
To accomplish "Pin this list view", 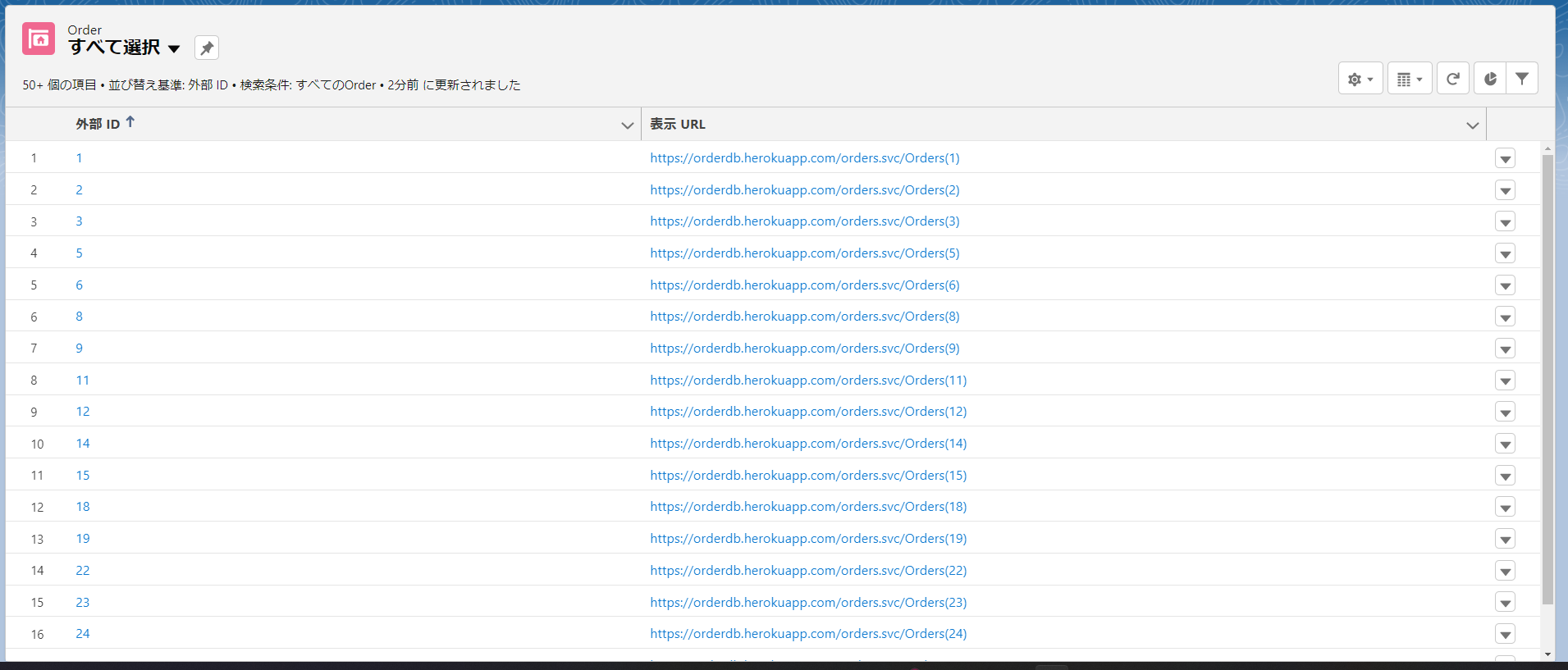I will [207, 48].
